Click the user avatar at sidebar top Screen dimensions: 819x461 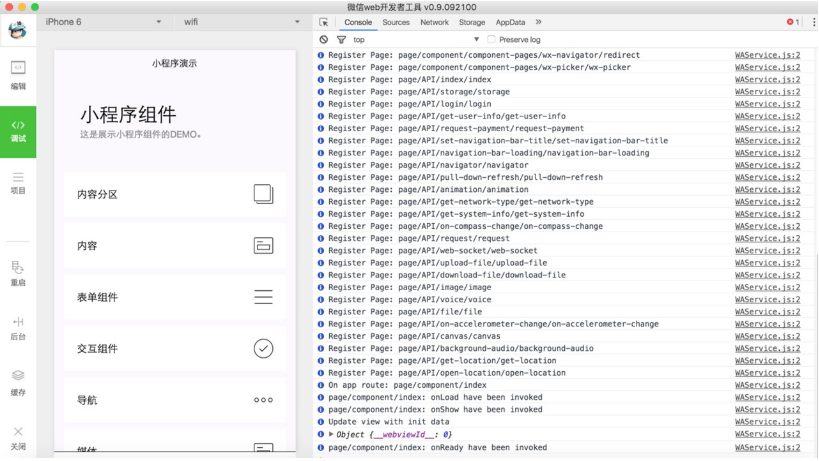click(18, 30)
